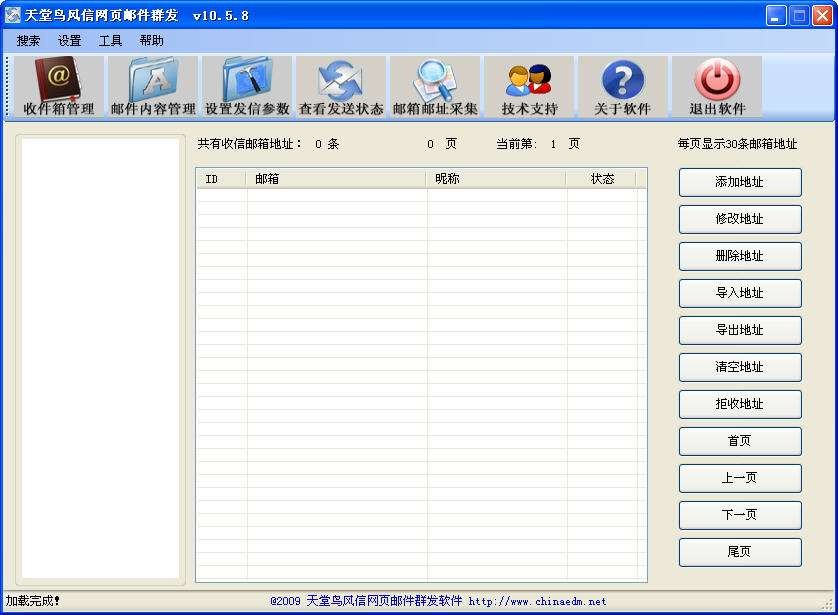Go to 下一页 next page
838x615 pixels.
[x=740, y=515]
